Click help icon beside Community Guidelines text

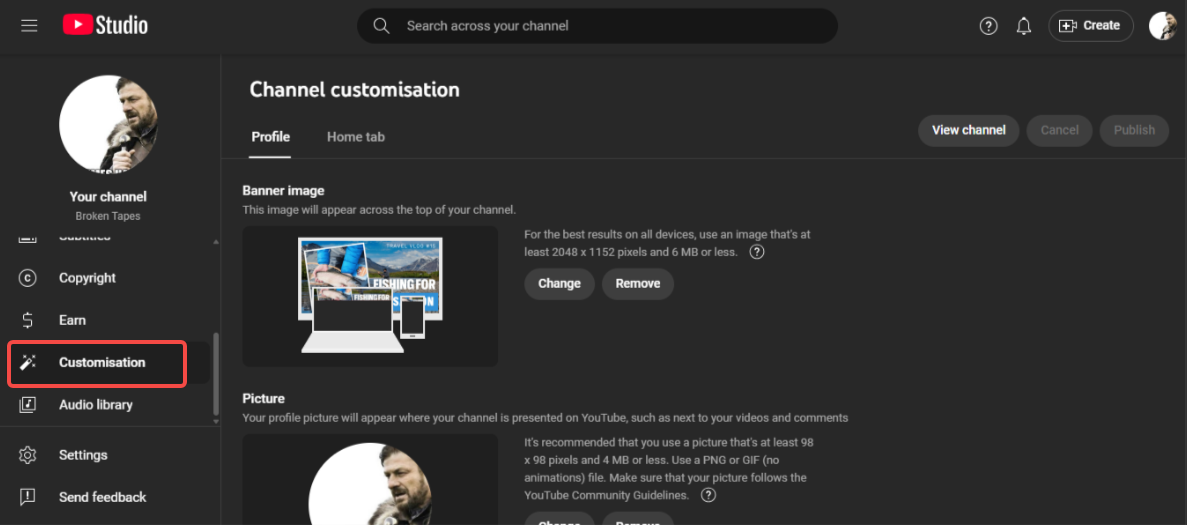click(x=708, y=495)
